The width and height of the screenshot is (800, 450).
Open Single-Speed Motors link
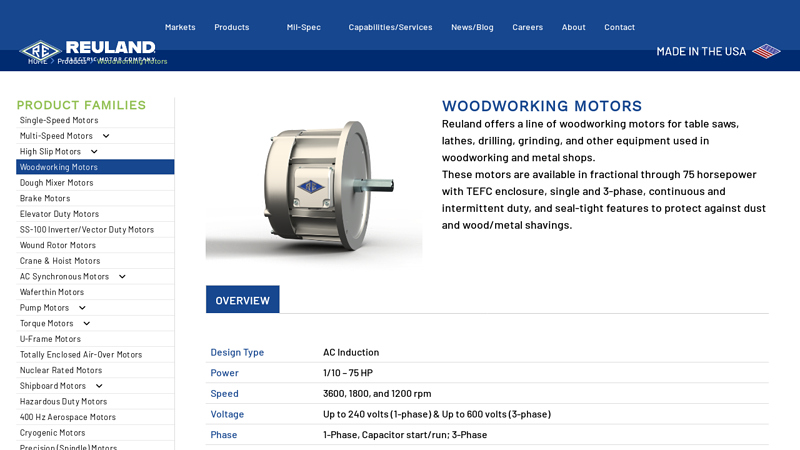click(59, 120)
